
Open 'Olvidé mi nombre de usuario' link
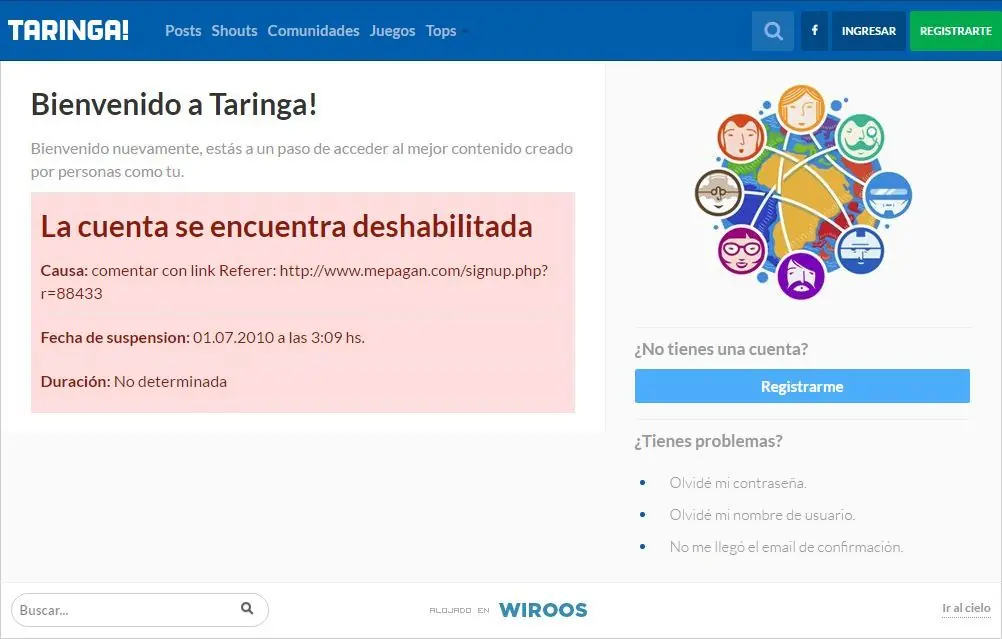(x=762, y=515)
